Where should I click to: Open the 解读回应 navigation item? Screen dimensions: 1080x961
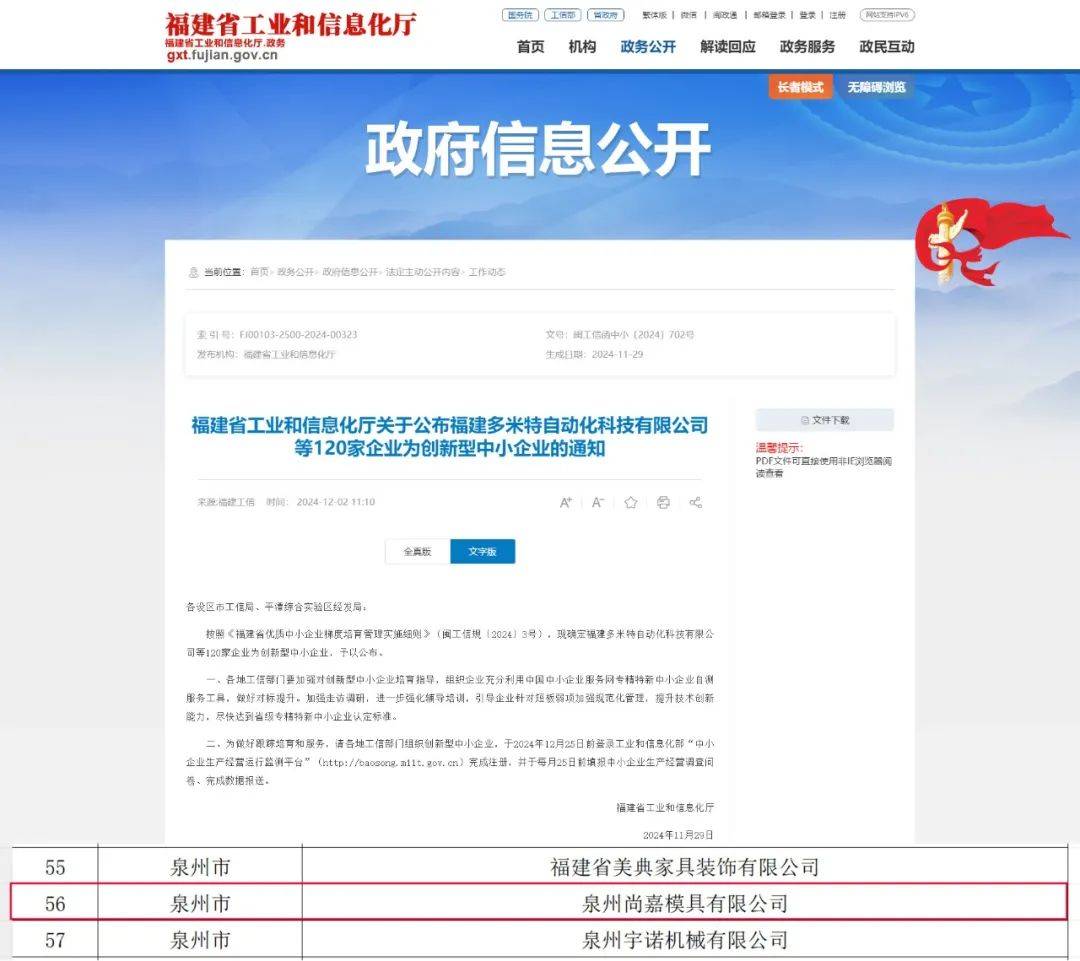point(728,47)
